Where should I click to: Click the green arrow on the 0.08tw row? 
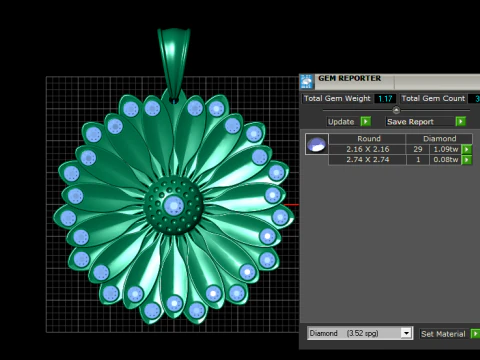pyautogui.click(x=467, y=160)
